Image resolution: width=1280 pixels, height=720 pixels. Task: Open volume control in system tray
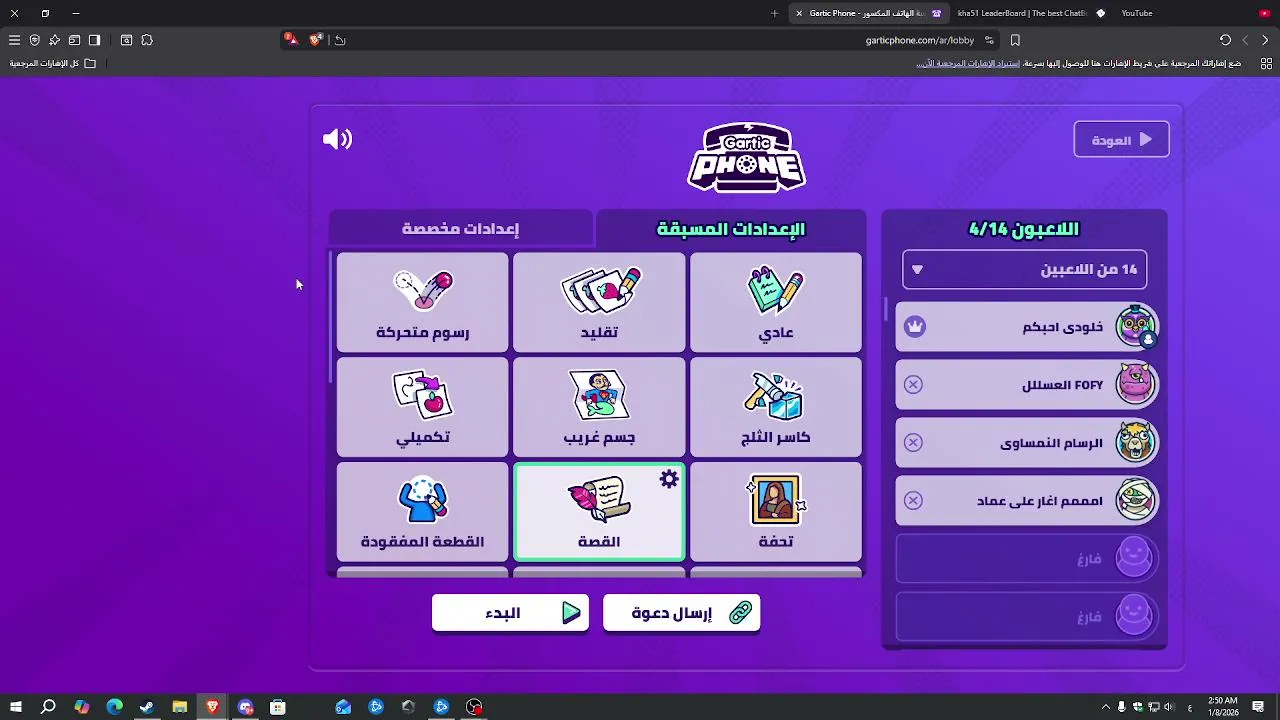(x=1171, y=707)
